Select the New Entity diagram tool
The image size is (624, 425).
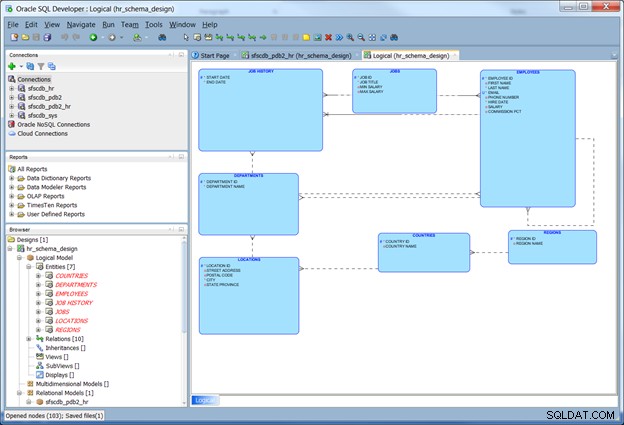(x=197, y=37)
